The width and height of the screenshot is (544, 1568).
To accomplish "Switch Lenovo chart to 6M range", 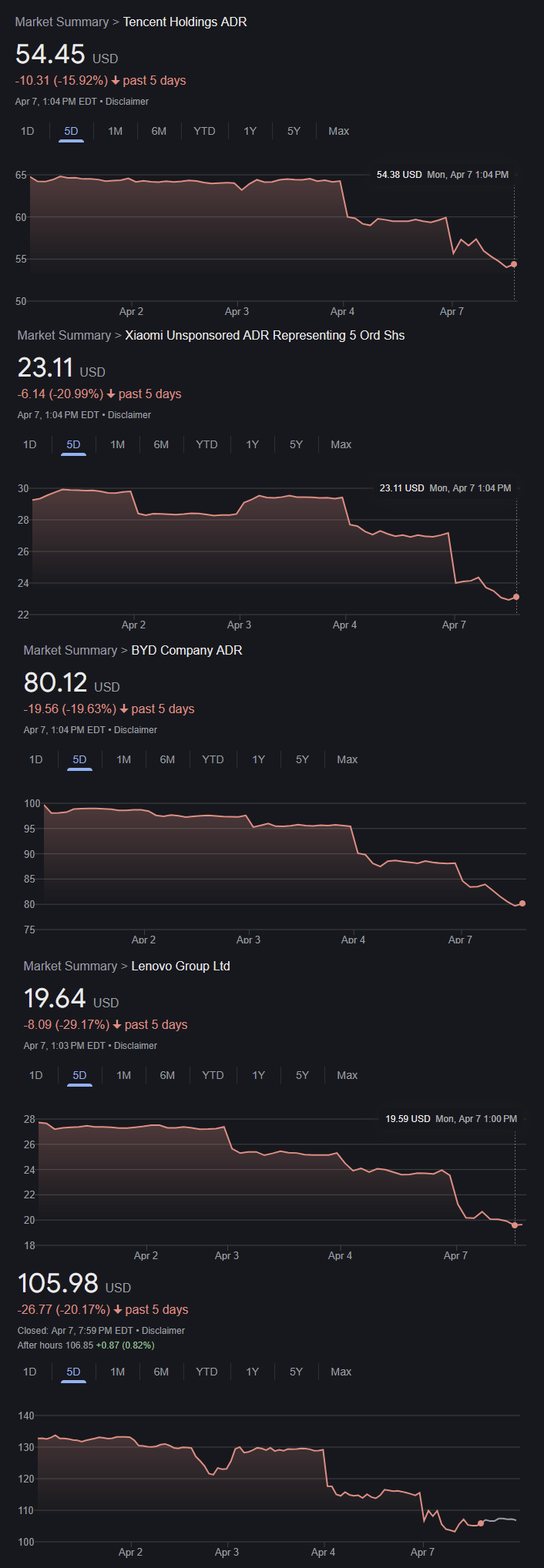I will tap(167, 1075).
